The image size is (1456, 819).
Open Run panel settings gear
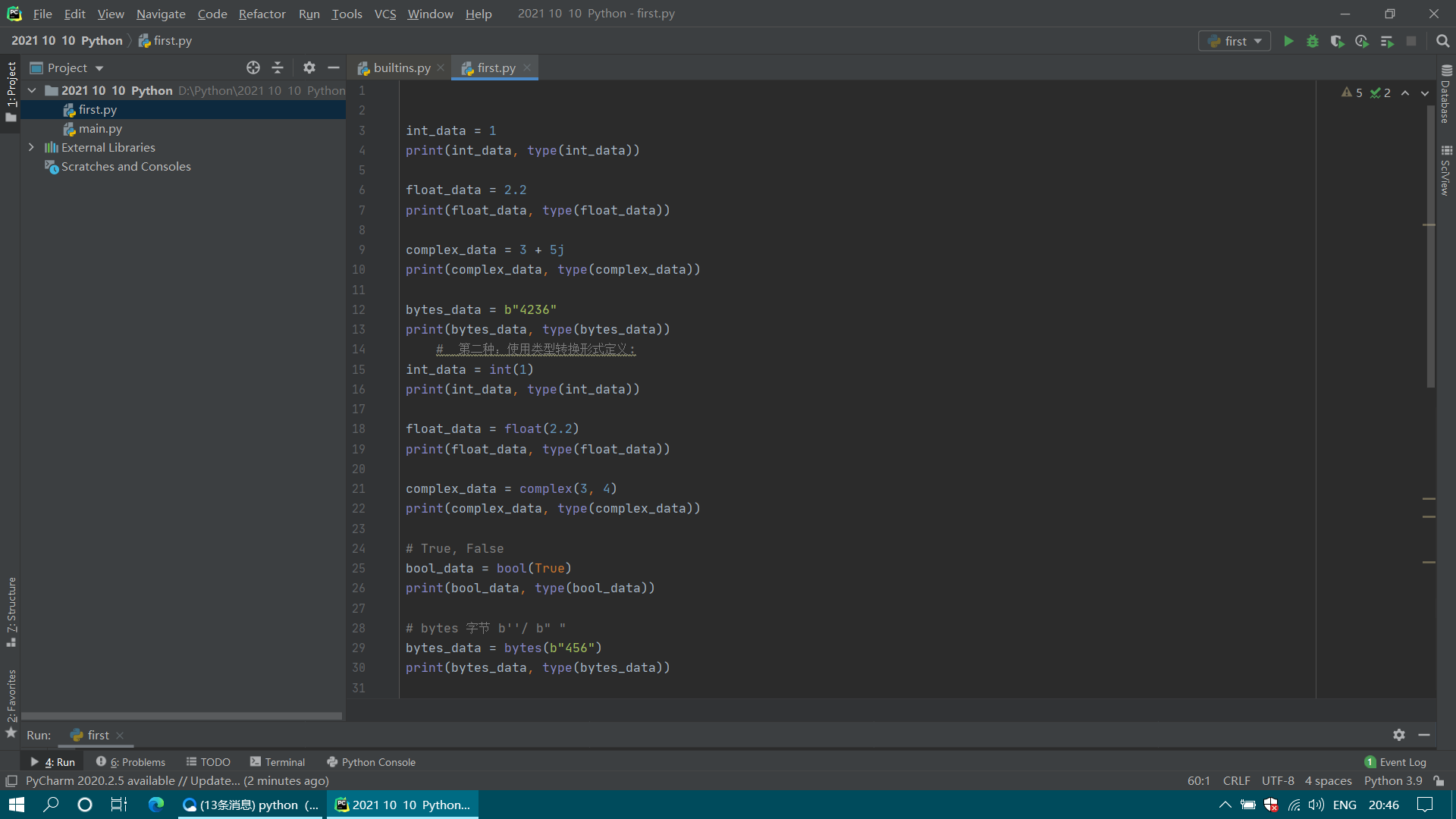1399,734
